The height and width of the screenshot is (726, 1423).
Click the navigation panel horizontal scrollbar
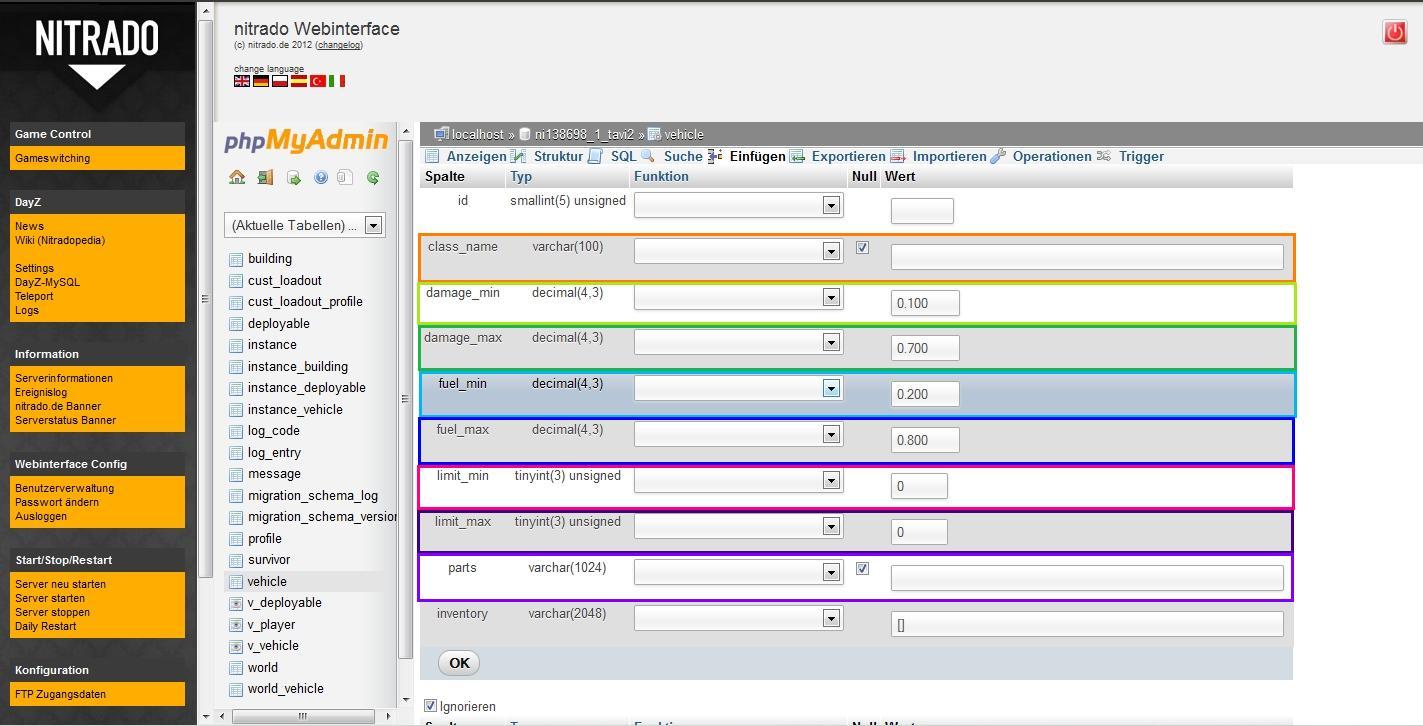(x=303, y=716)
